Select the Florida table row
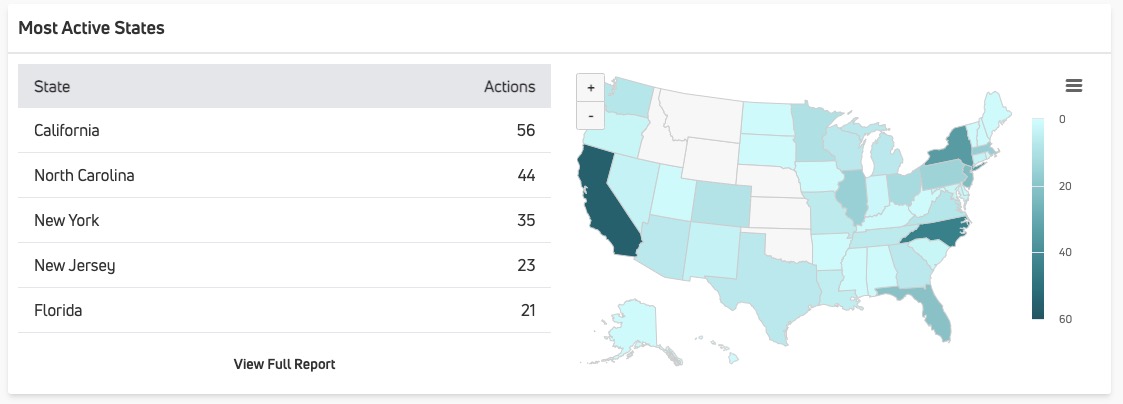Screen dimensions: 1123x404 pyautogui.click(x=284, y=310)
